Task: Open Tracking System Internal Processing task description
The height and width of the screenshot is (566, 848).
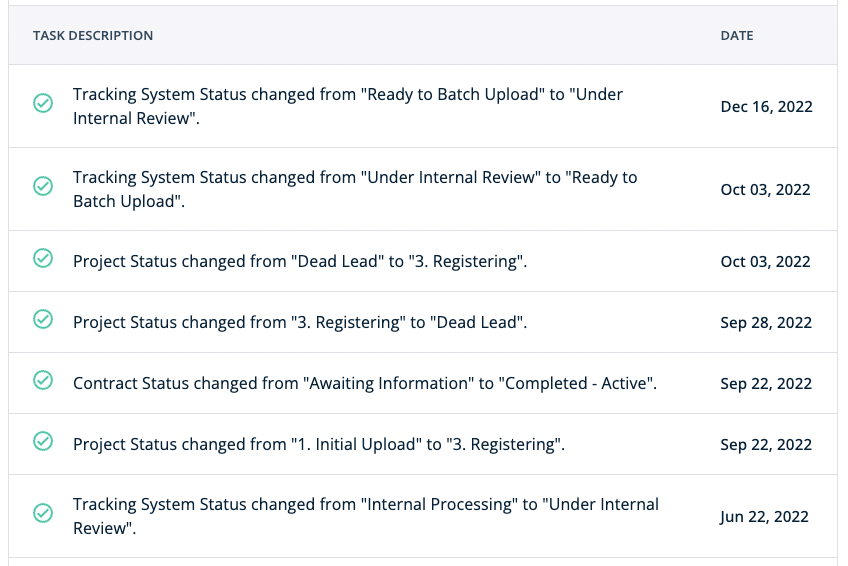Action: pos(366,516)
